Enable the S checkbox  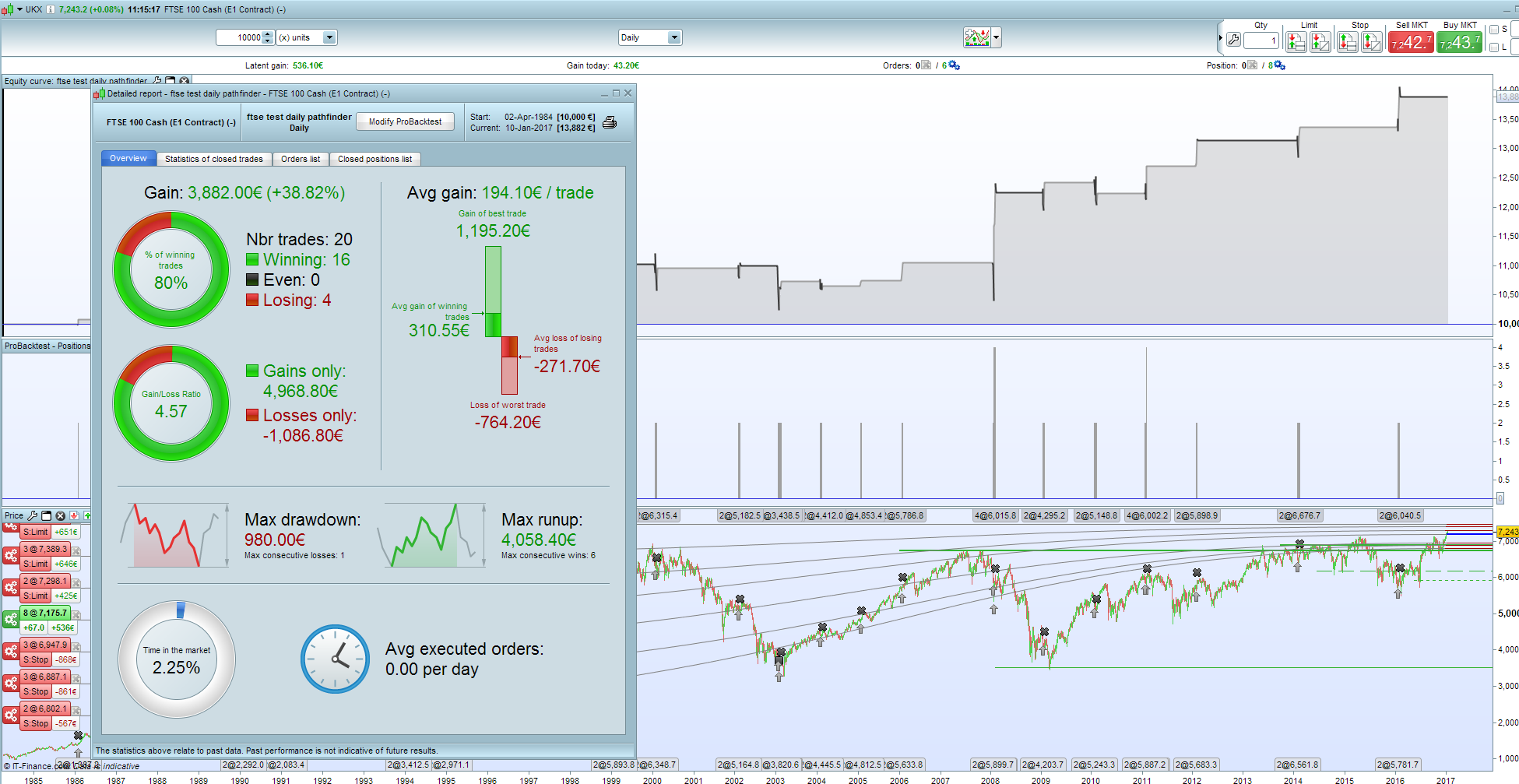pyautogui.click(x=1494, y=30)
